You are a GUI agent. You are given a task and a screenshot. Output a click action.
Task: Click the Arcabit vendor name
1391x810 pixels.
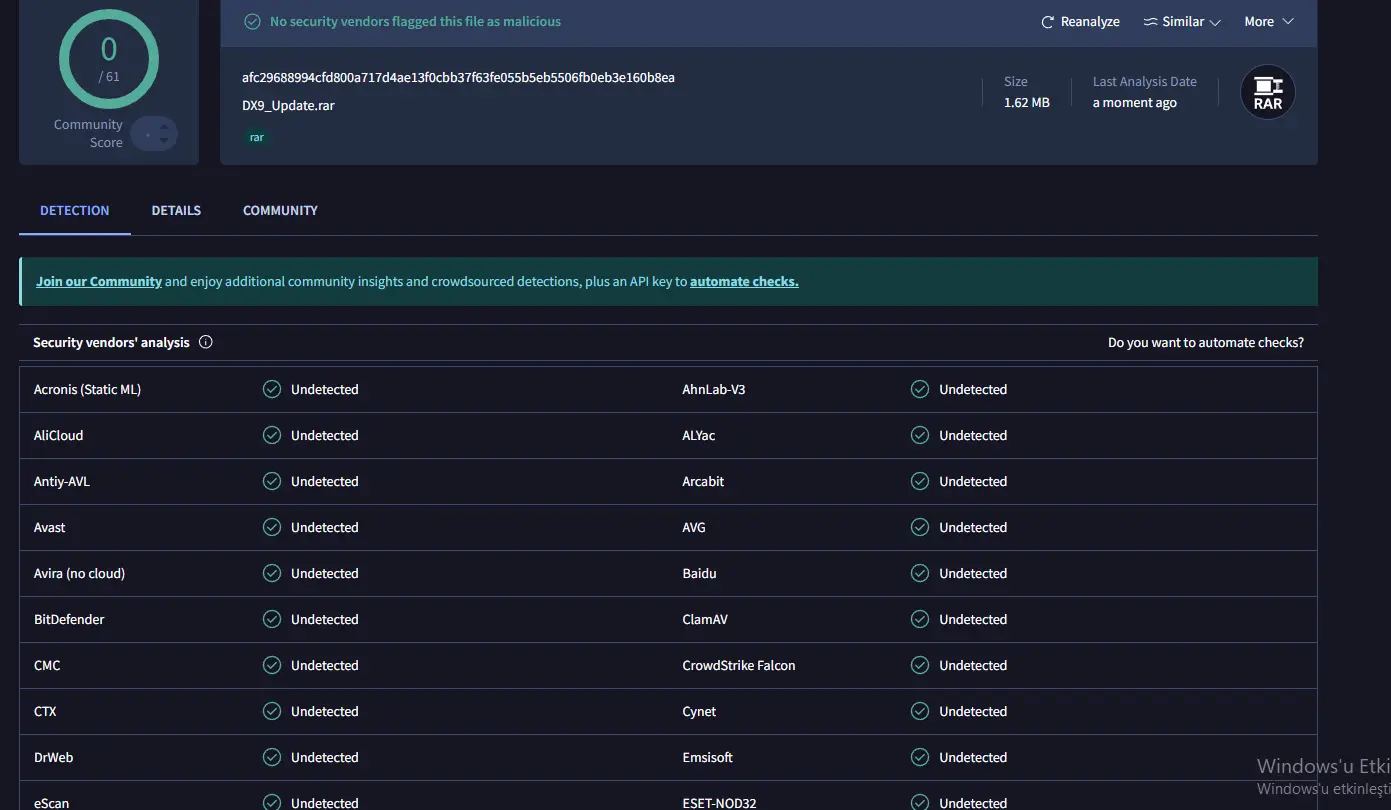tap(703, 482)
